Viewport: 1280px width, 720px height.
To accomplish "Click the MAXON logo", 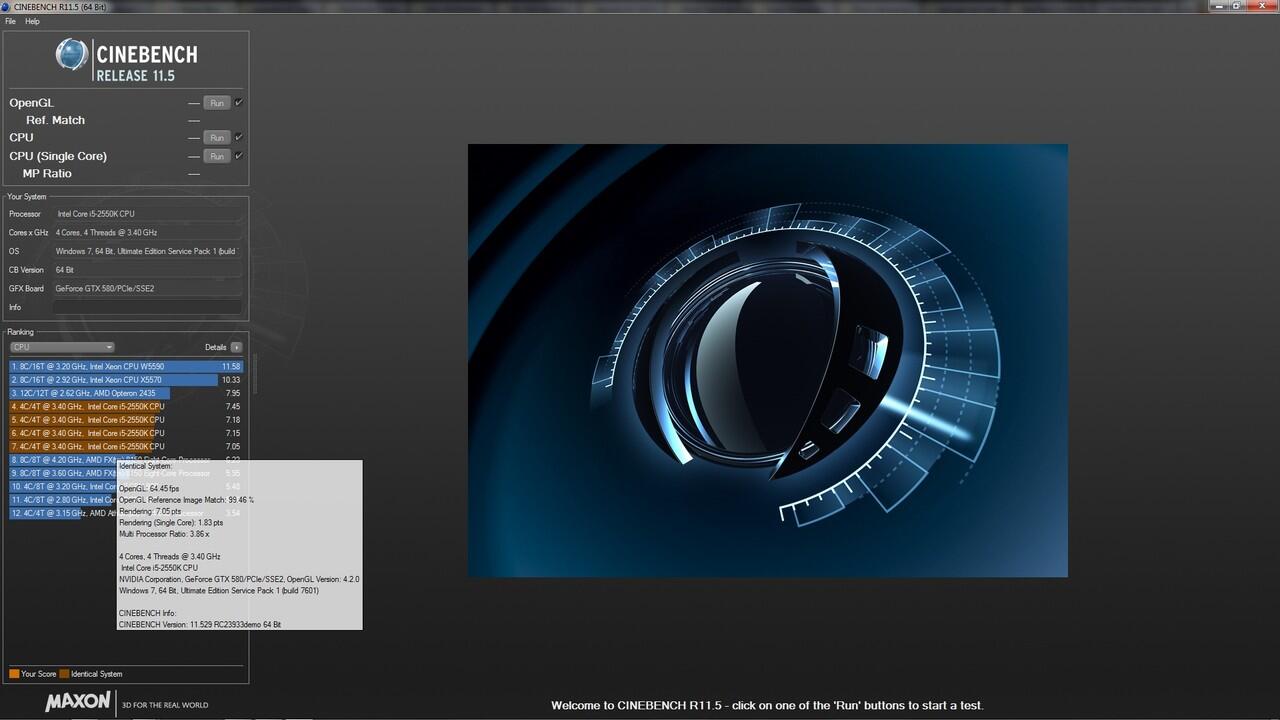I will click(78, 702).
